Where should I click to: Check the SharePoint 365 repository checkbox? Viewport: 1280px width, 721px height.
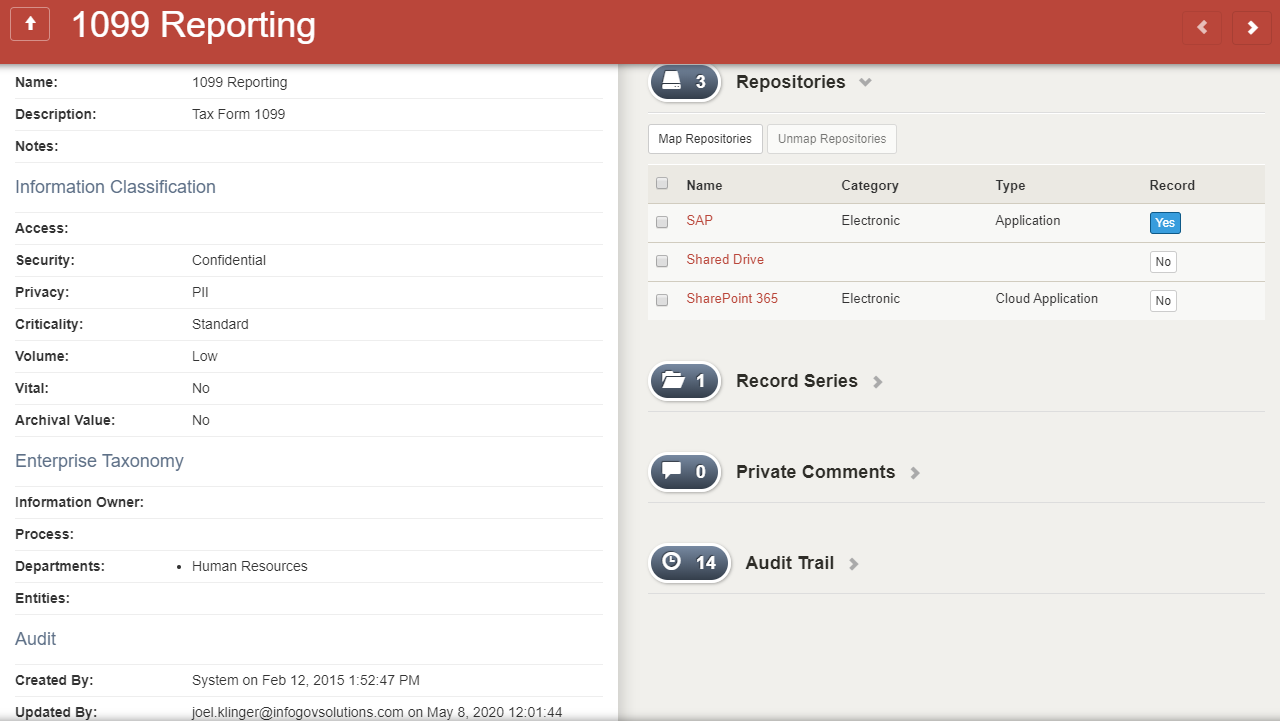coord(662,300)
